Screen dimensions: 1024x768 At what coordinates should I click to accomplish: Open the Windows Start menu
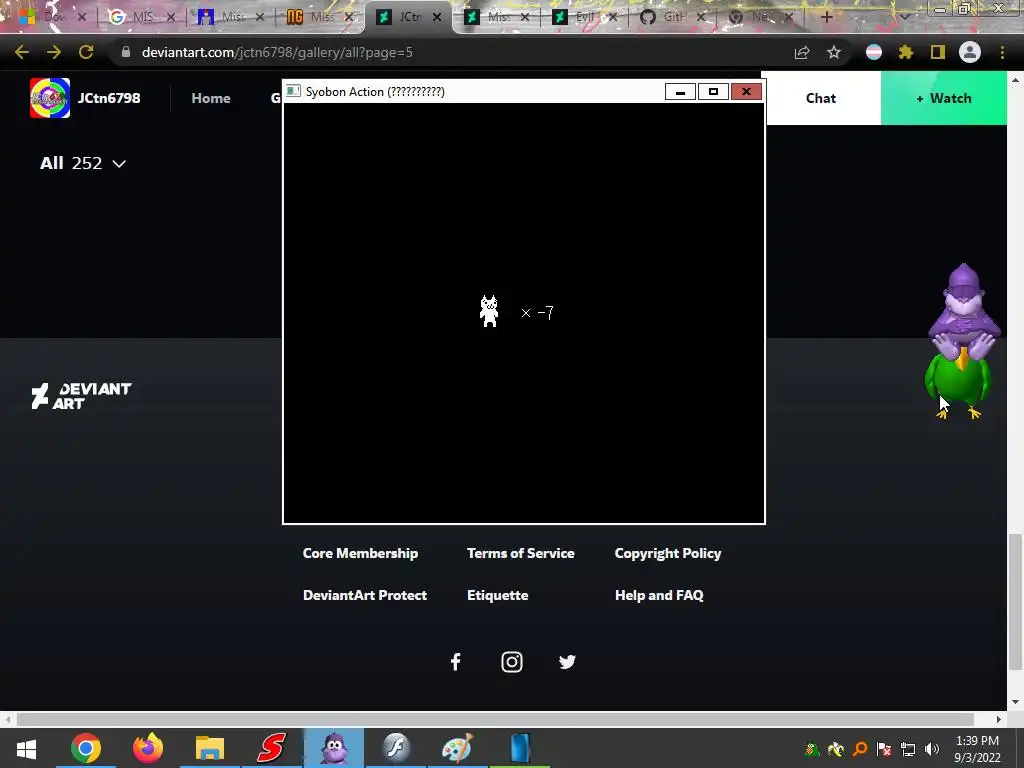pyautogui.click(x=26, y=748)
